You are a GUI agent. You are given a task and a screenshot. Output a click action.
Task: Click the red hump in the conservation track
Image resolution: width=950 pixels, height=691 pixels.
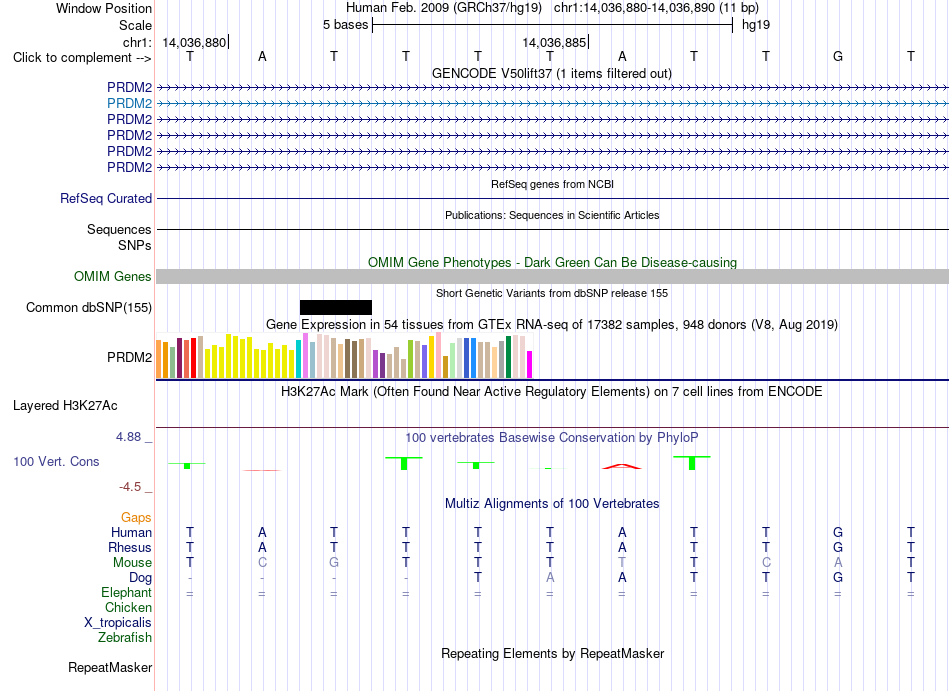point(622,466)
